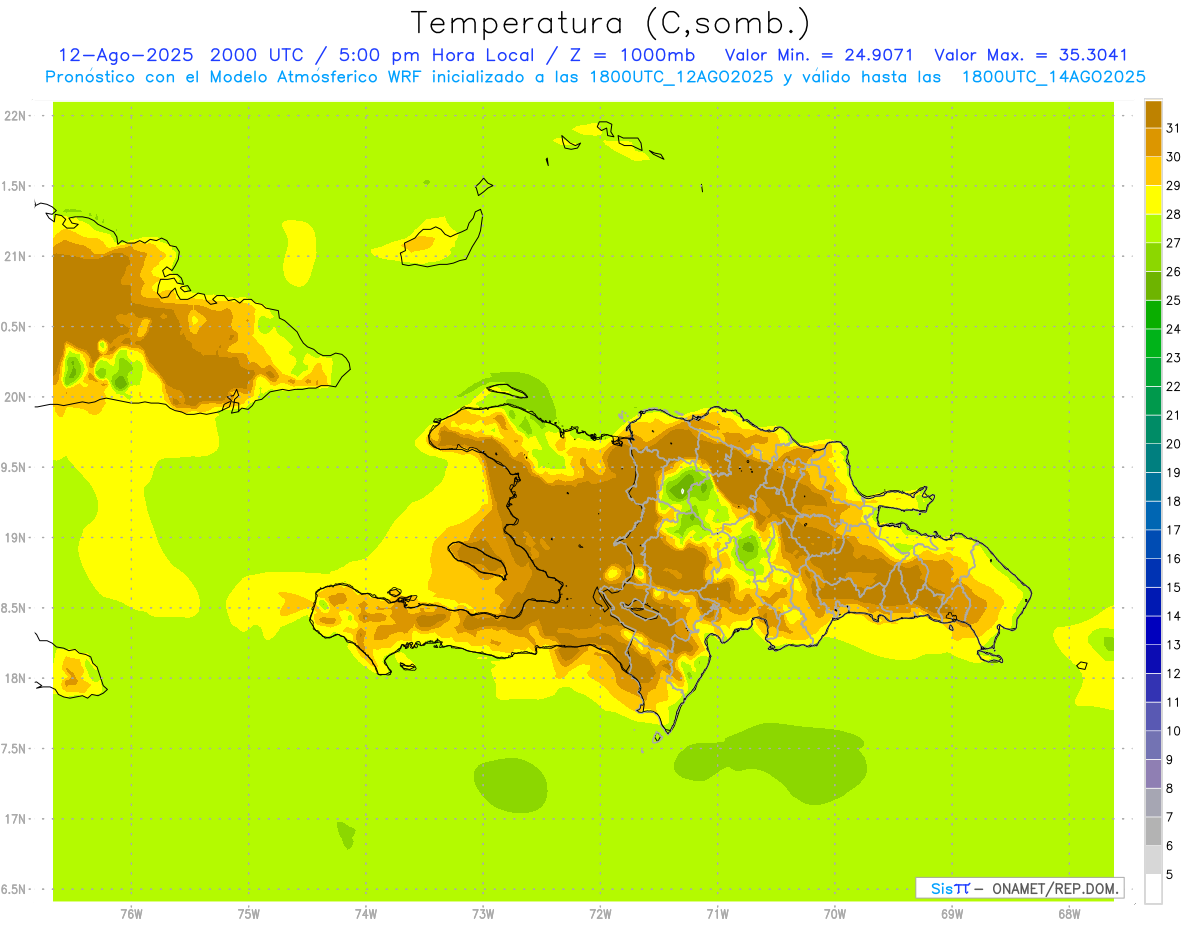Click the colorbar value label '14'
Viewport: 1200px width, 927px height.
1174,616
